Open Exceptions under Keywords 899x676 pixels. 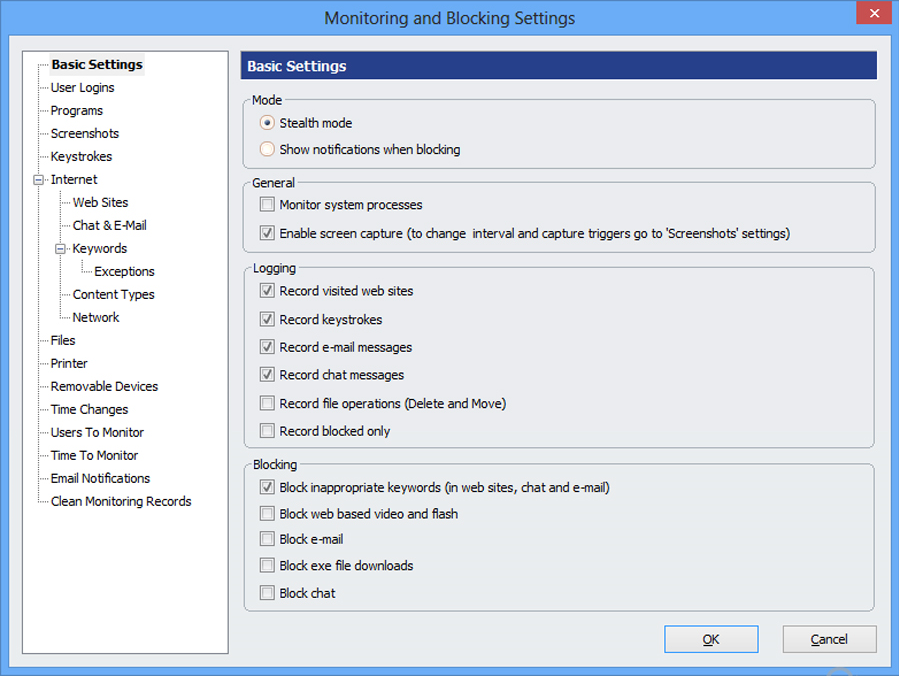point(124,272)
